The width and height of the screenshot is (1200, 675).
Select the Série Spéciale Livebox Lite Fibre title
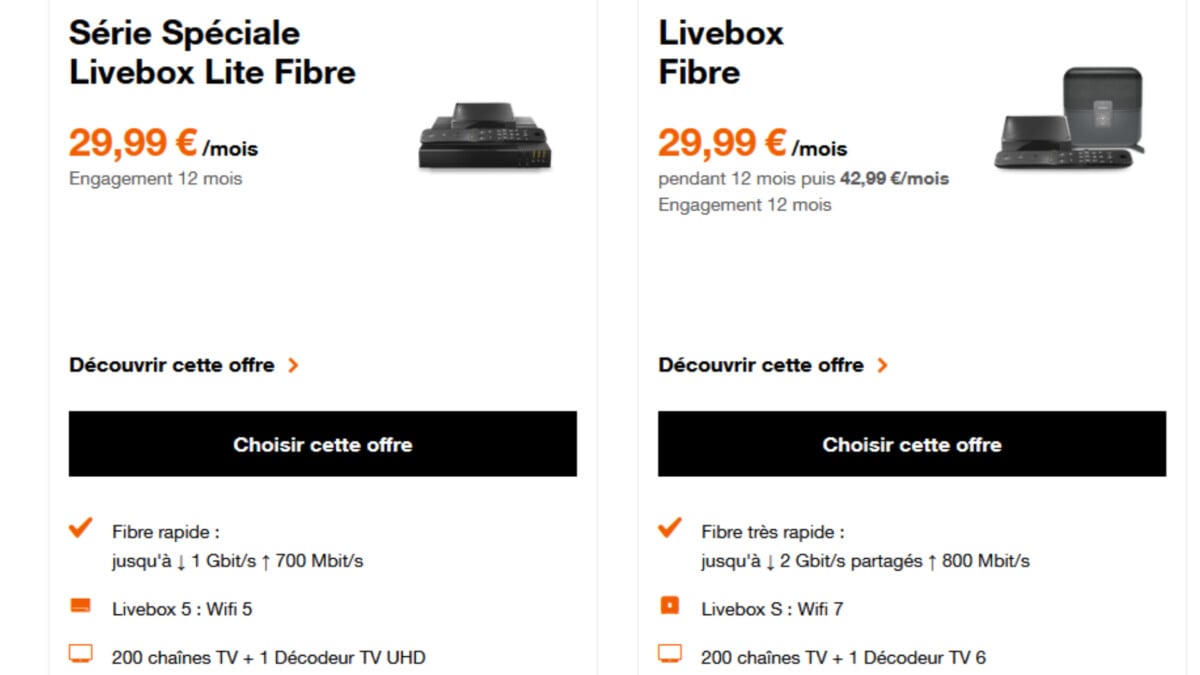click(210, 52)
